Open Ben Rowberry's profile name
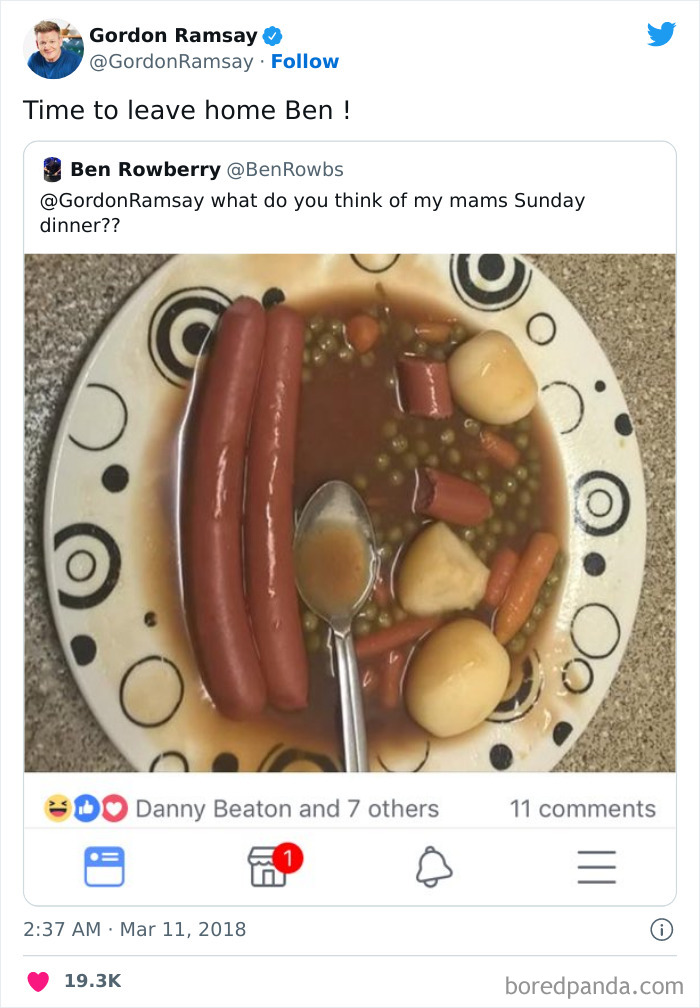This screenshot has width=700, height=1008. [x=145, y=169]
